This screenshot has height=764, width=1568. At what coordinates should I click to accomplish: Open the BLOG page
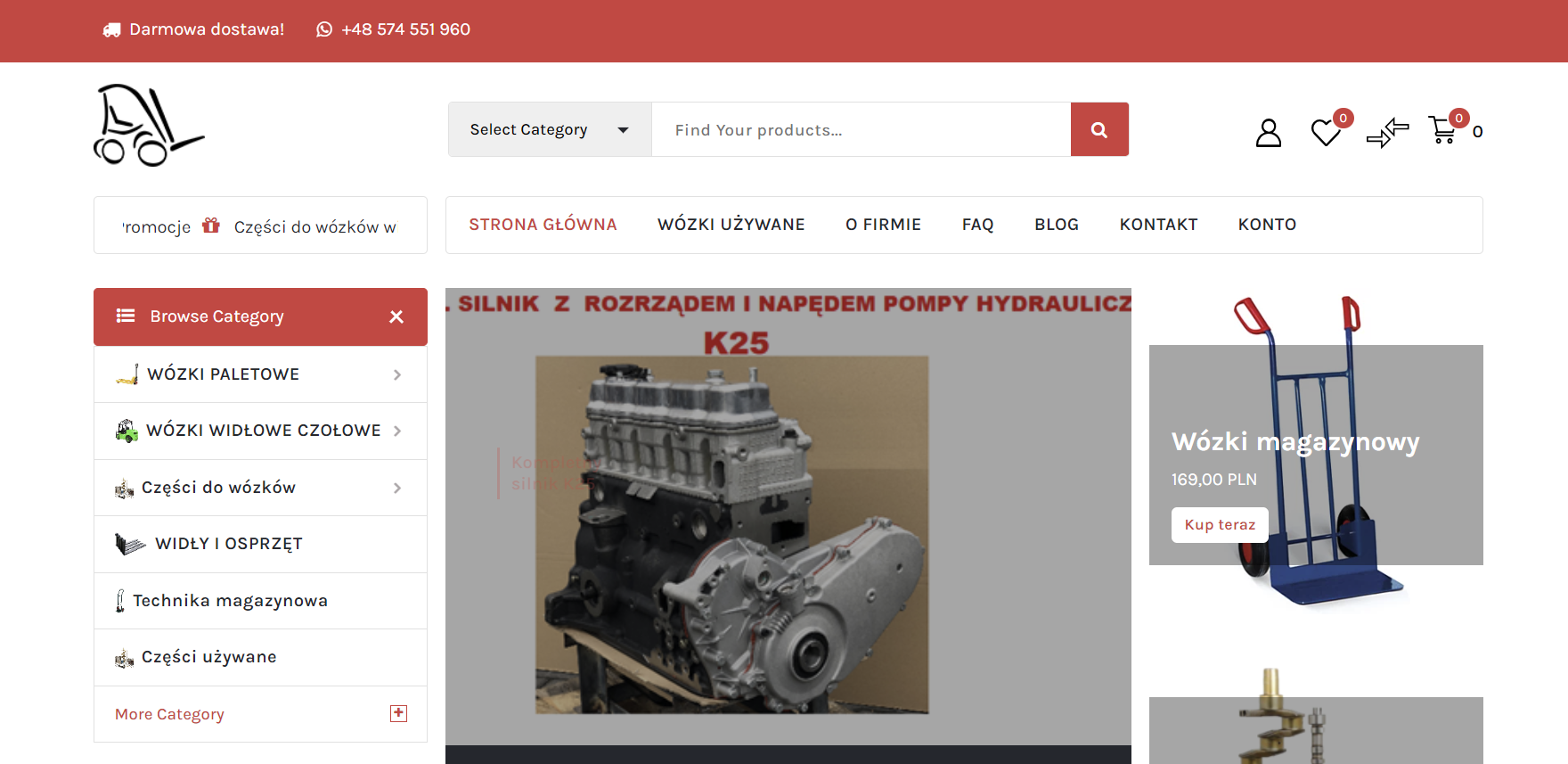tap(1057, 225)
